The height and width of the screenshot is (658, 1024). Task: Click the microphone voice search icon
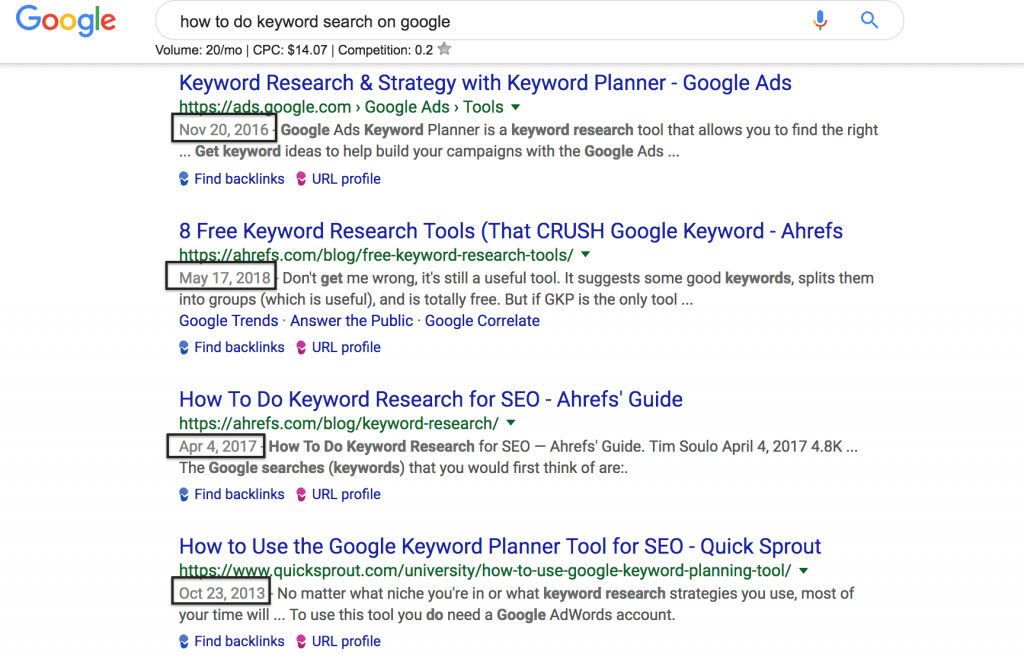[x=820, y=21]
